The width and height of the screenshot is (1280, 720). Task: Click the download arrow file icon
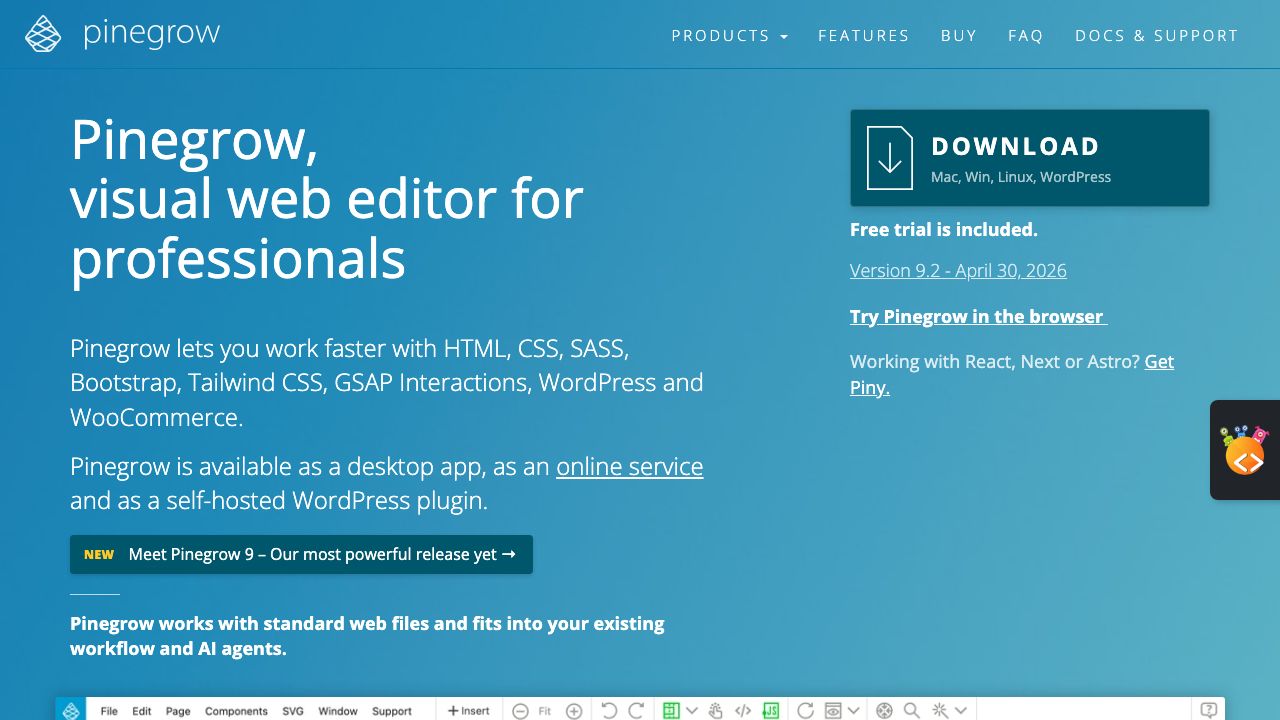click(x=890, y=158)
